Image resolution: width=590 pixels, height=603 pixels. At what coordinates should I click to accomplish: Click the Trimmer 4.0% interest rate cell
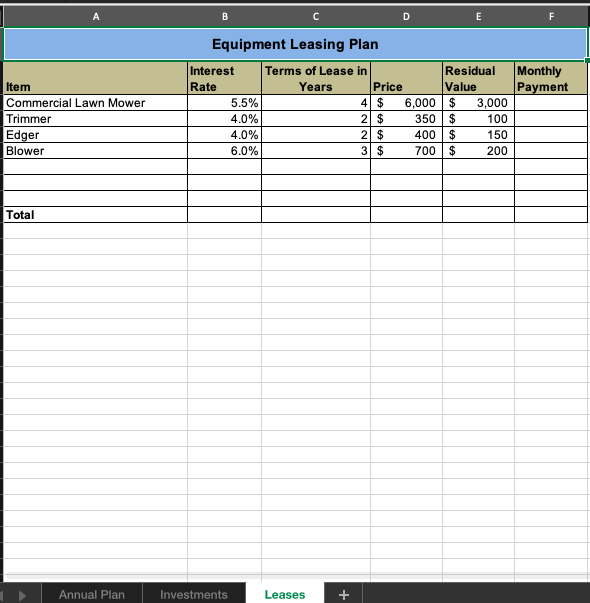(225, 119)
